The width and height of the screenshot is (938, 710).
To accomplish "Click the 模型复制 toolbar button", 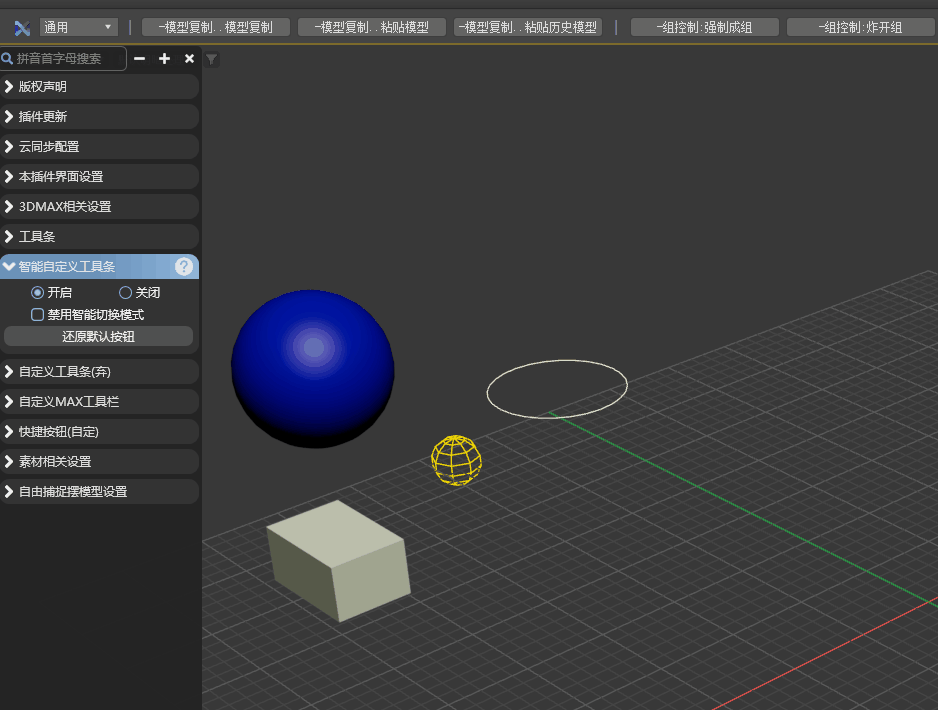I will pos(215,27).
